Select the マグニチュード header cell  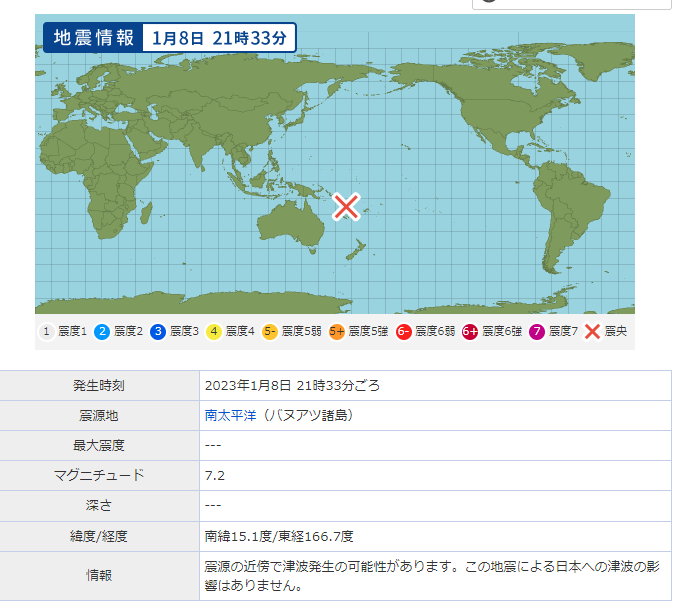coord(99,476)
